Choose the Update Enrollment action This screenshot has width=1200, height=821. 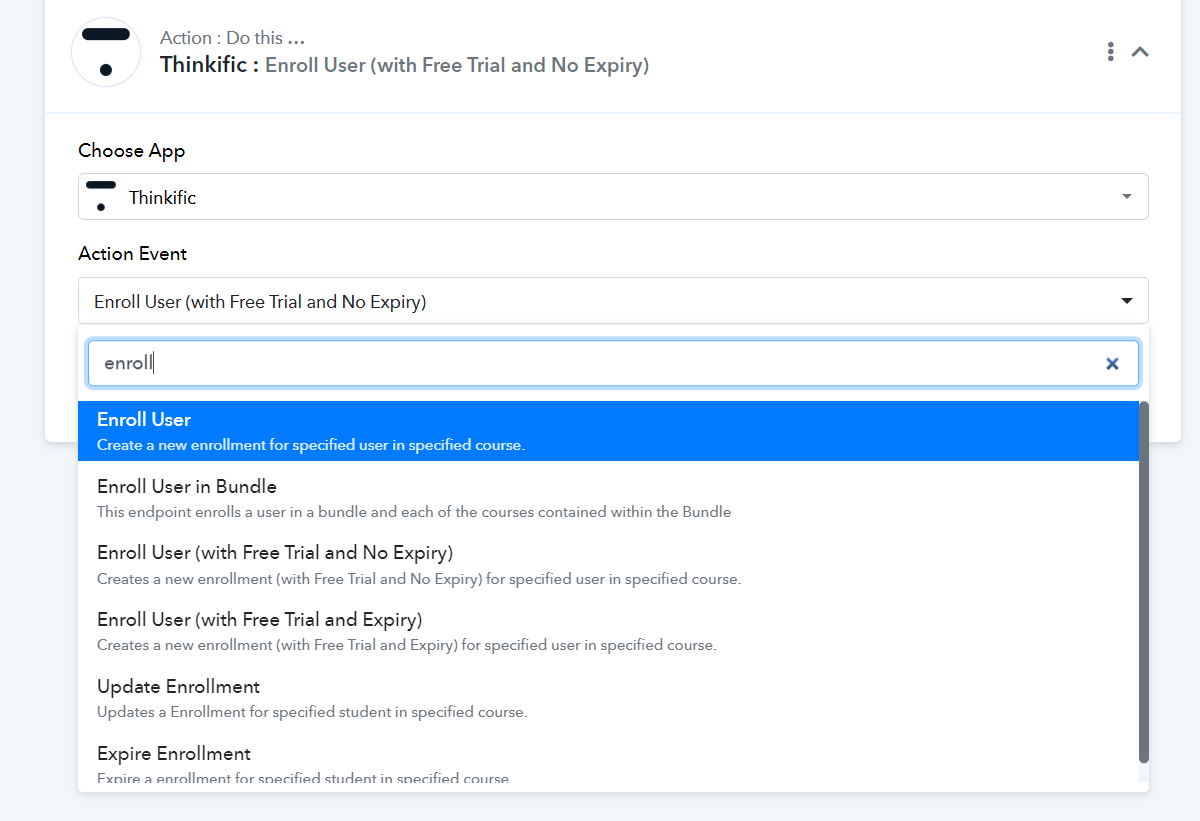(x=609, y=698)
